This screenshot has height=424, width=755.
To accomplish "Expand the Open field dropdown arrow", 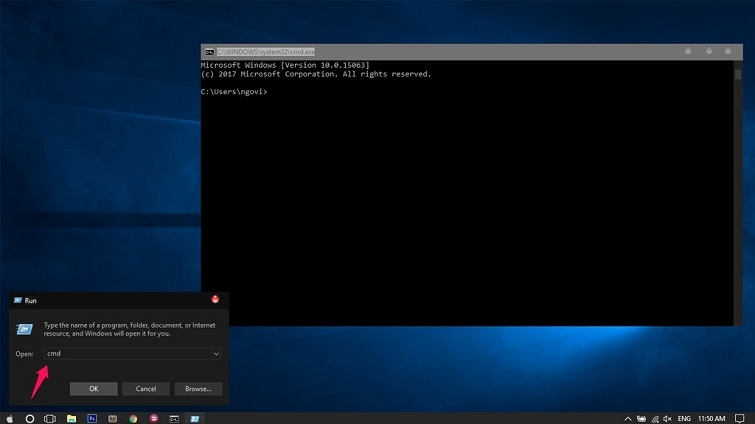I will (x=216, y=353).
